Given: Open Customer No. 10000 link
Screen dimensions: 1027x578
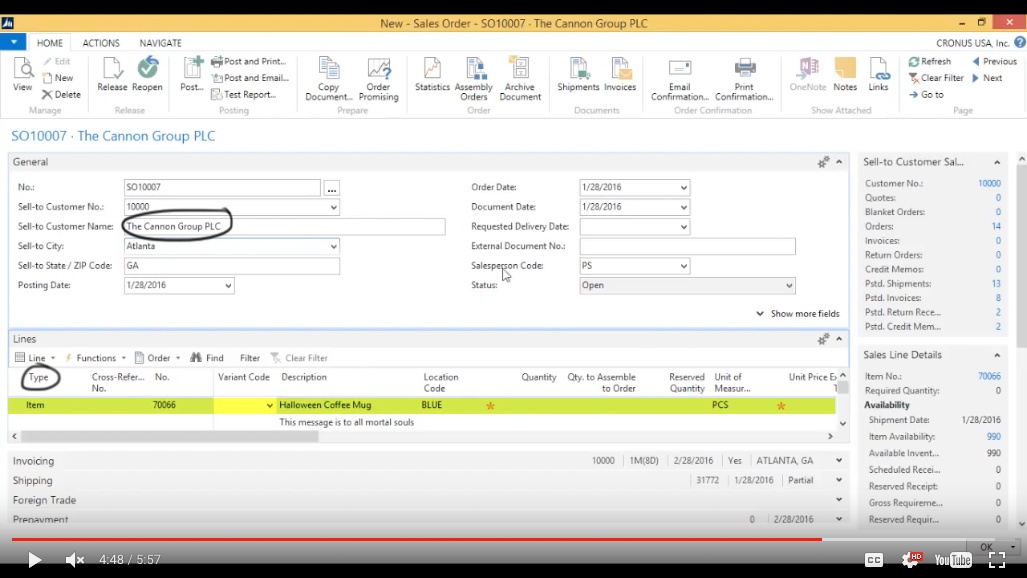Looking at the screenshot, I should 989,183.
